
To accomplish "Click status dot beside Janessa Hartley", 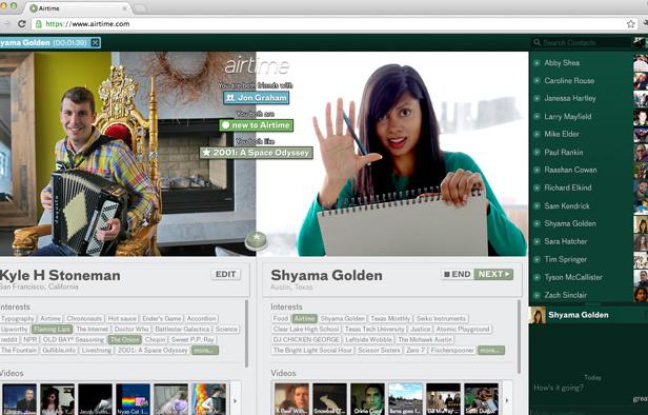I will 536,98.
